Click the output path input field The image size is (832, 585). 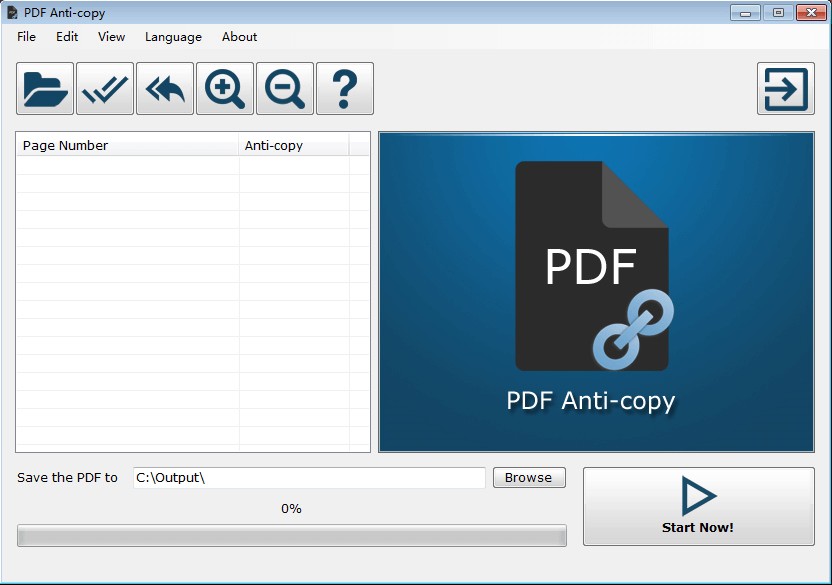tap(310, 478)
